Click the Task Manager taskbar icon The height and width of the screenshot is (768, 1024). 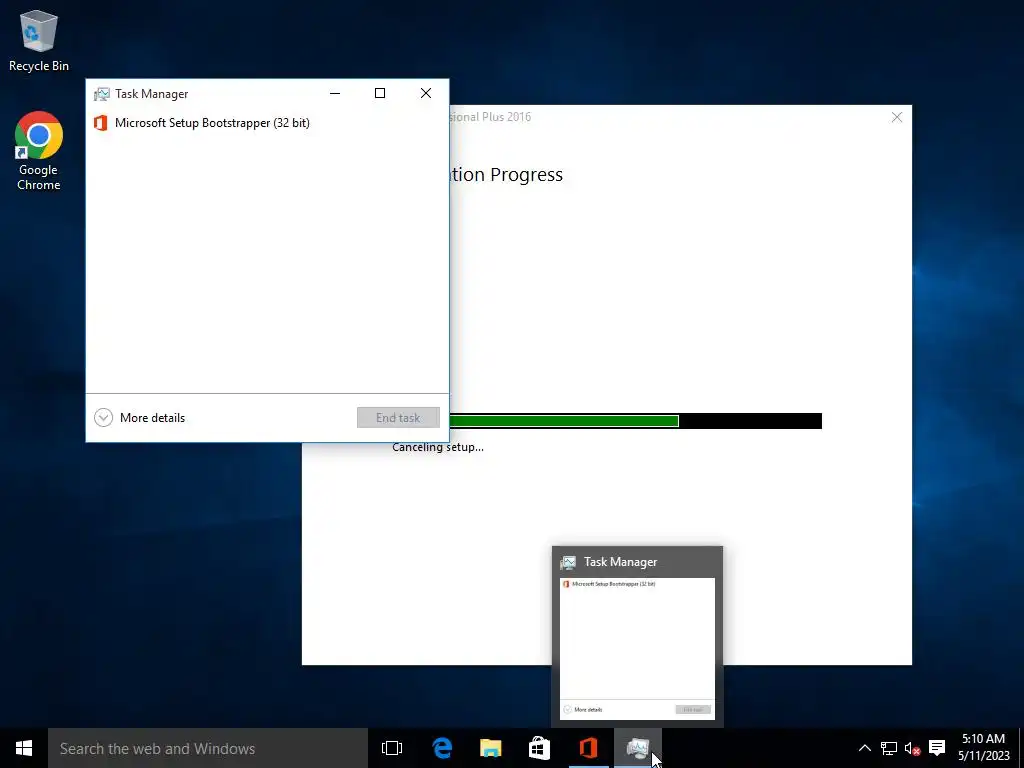pyautogui.click(x=637, y=748)
